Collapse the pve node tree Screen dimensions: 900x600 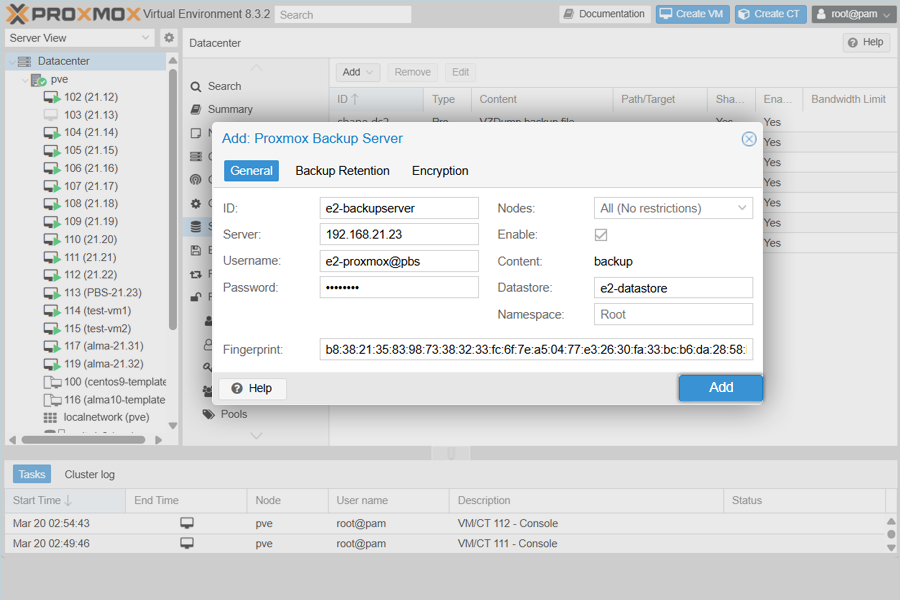click(25, 80)
